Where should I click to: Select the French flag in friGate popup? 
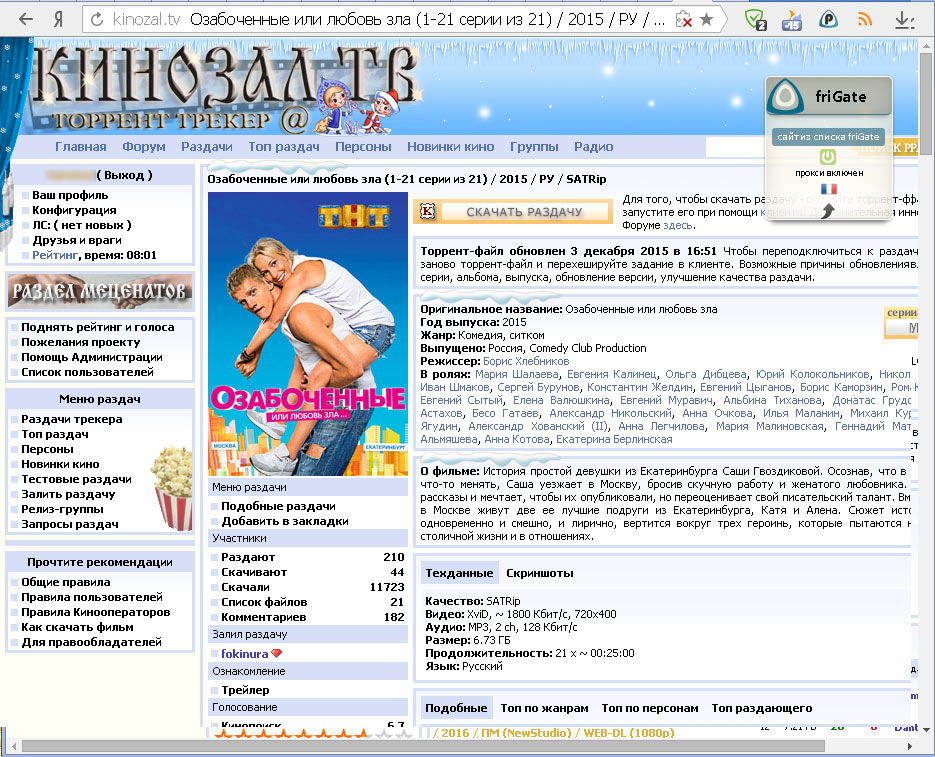coord(828,189)
